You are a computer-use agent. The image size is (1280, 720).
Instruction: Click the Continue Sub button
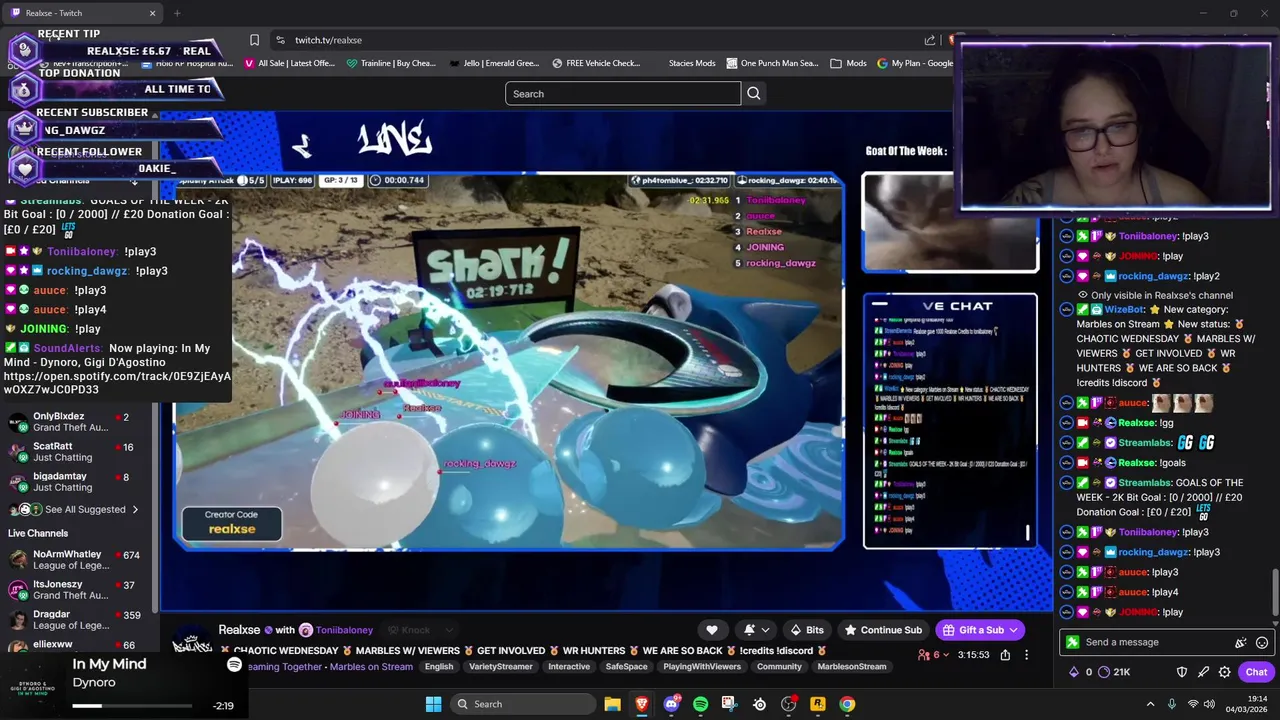[x=883, y=630]
